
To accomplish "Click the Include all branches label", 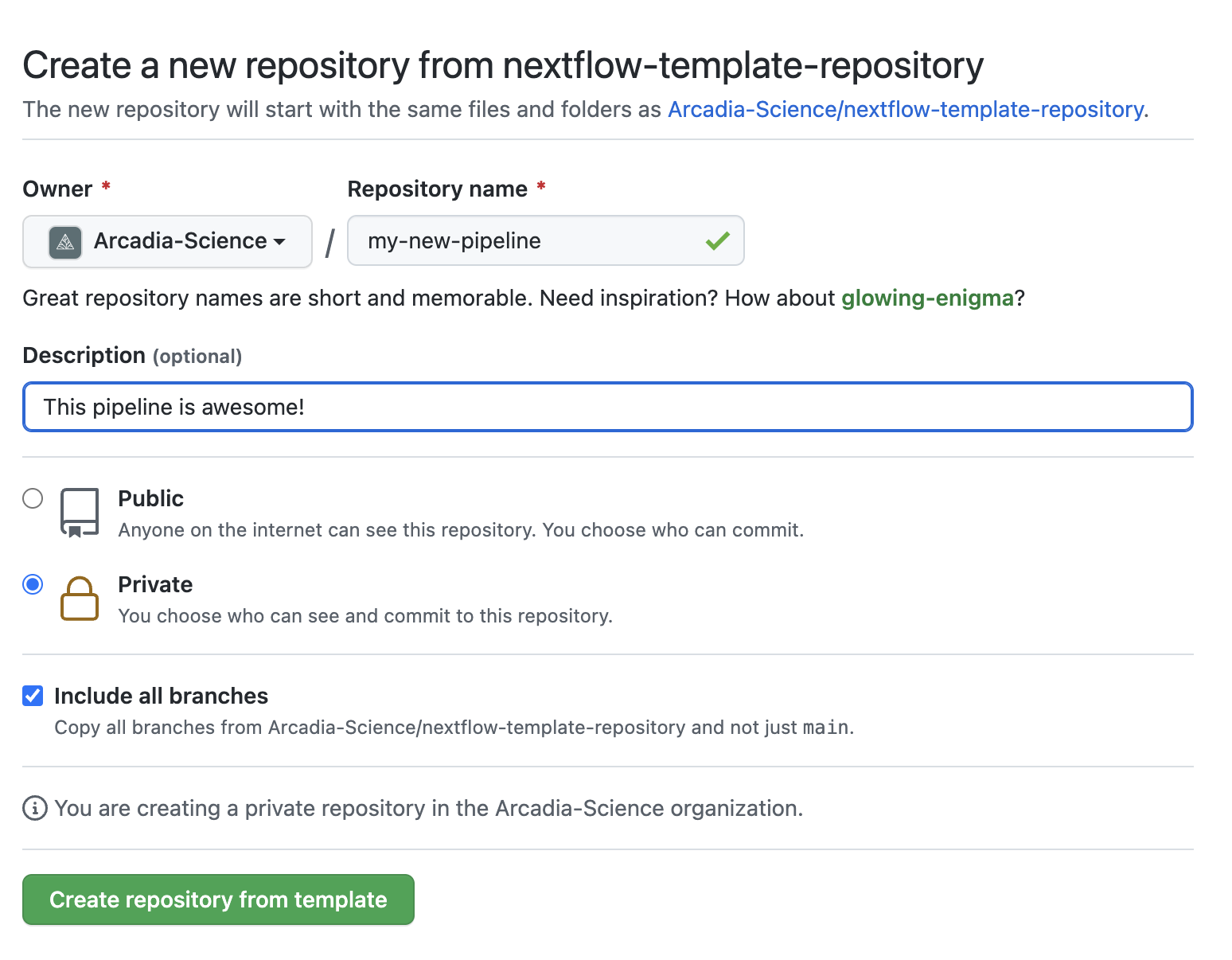I will coord(161,696).
